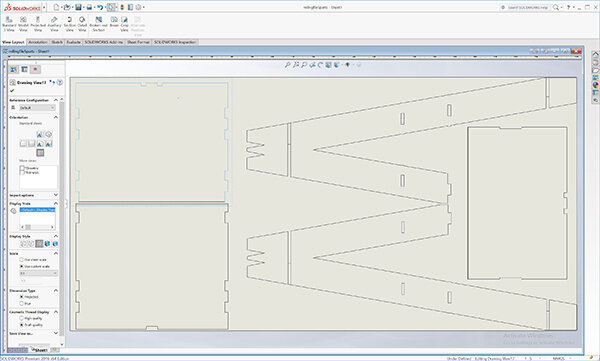
Task: Click the Appearances color ball in task pane
Action: point(595,85)
